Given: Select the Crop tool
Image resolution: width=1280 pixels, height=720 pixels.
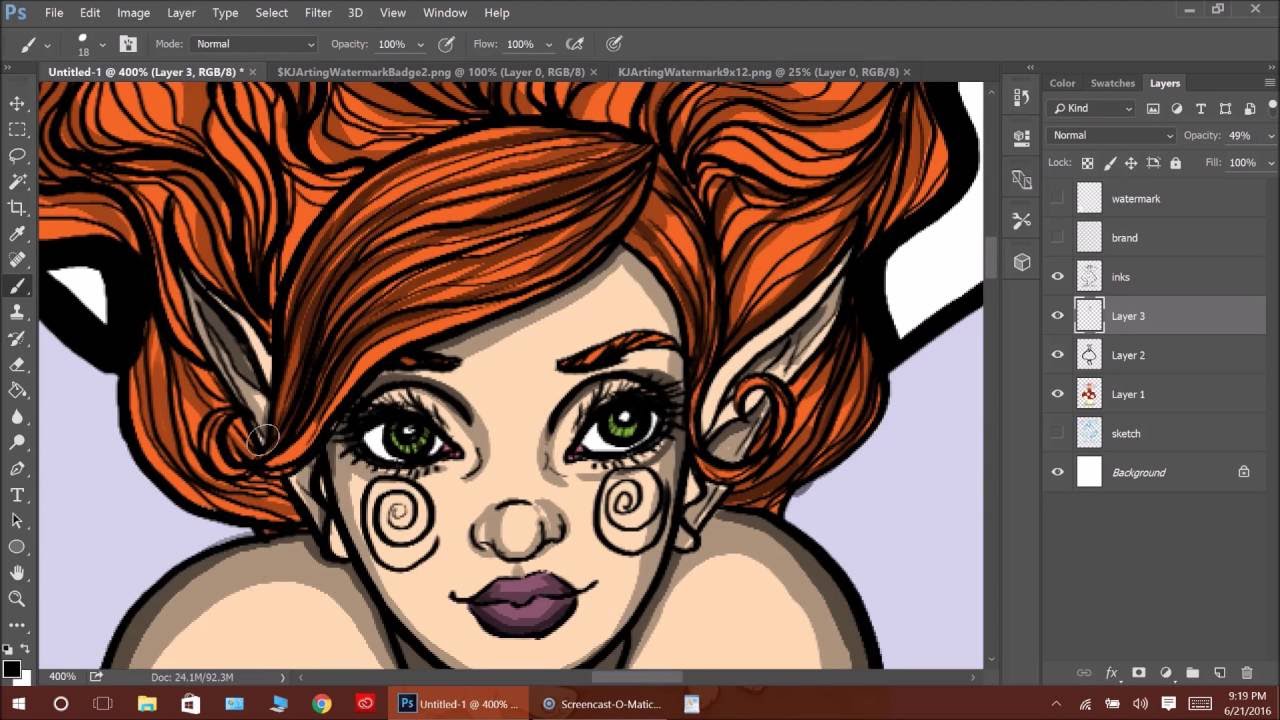Looking at the screenshot, I should click(x=17, y=207).
